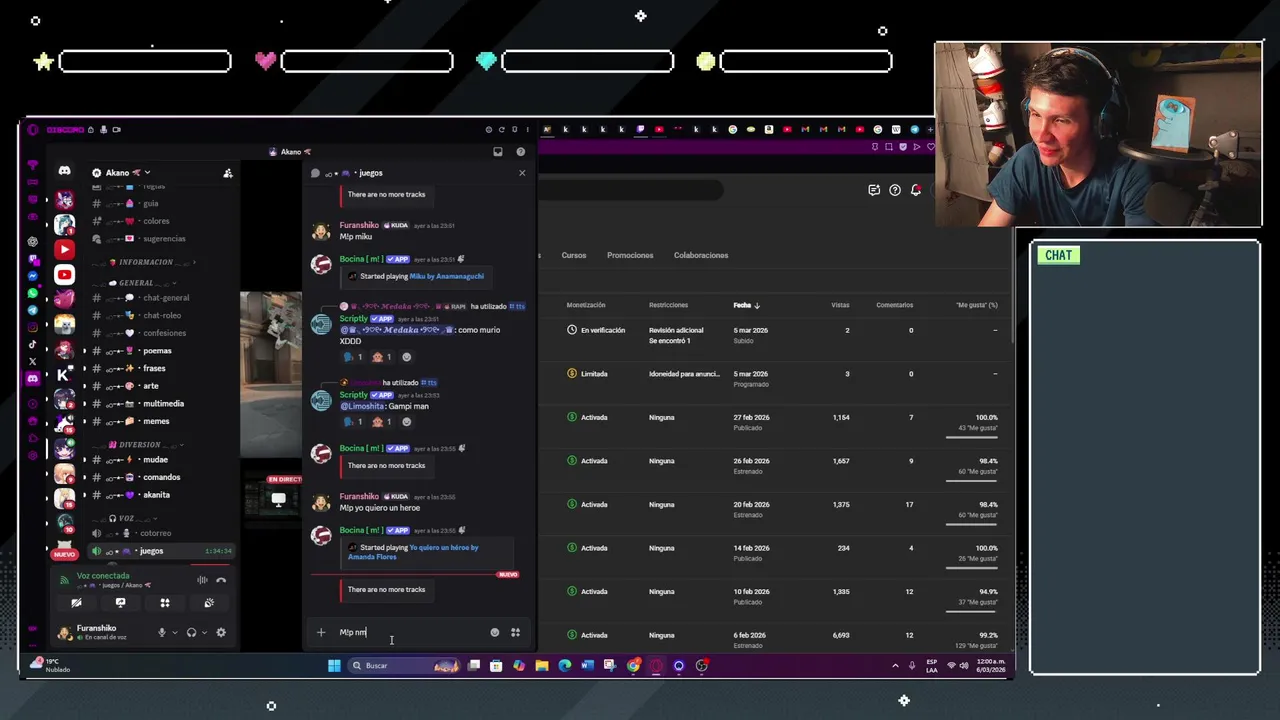The image size is (1280, 720).
Task: Expand microphone input options arrow
Action: 174,632
